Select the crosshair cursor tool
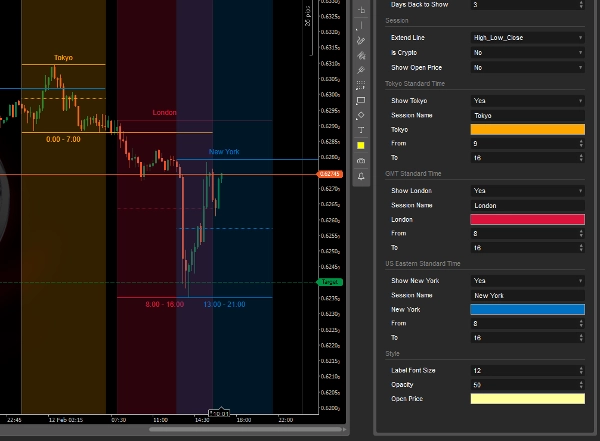The image size is (600, 441). point(360,10)
